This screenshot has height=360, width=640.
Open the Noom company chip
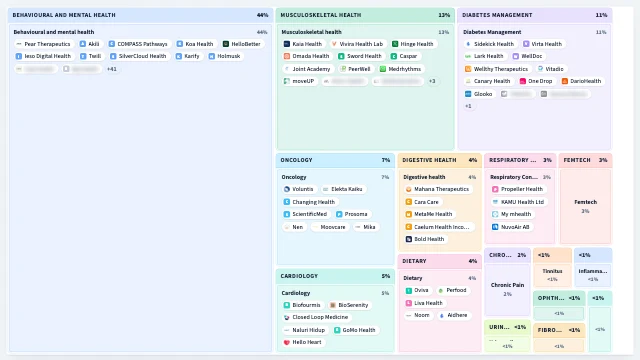(418, 316)
